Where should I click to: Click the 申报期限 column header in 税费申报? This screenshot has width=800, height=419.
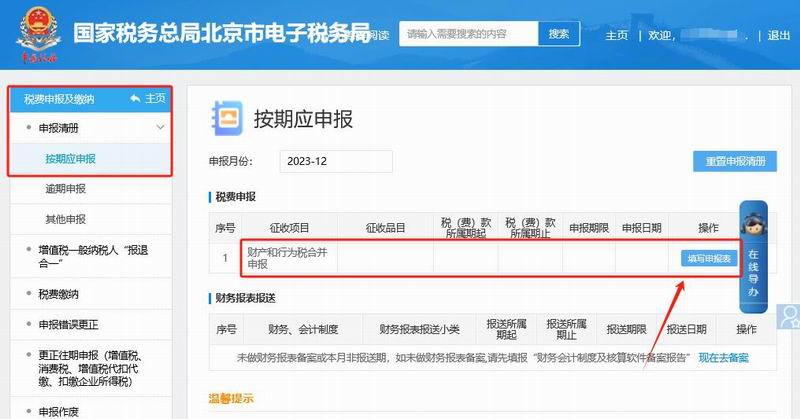pos(589,228)
